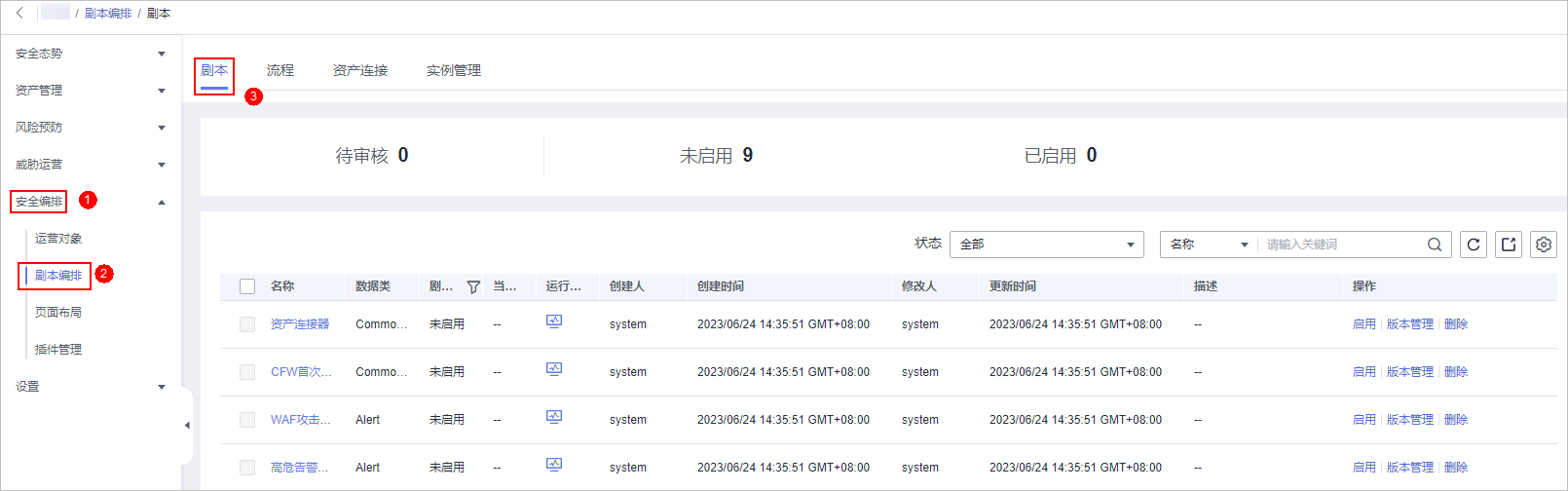Open 版本管理 for the WAF攻击 row
This screenshot has width=1568, height=491.
1409,420
